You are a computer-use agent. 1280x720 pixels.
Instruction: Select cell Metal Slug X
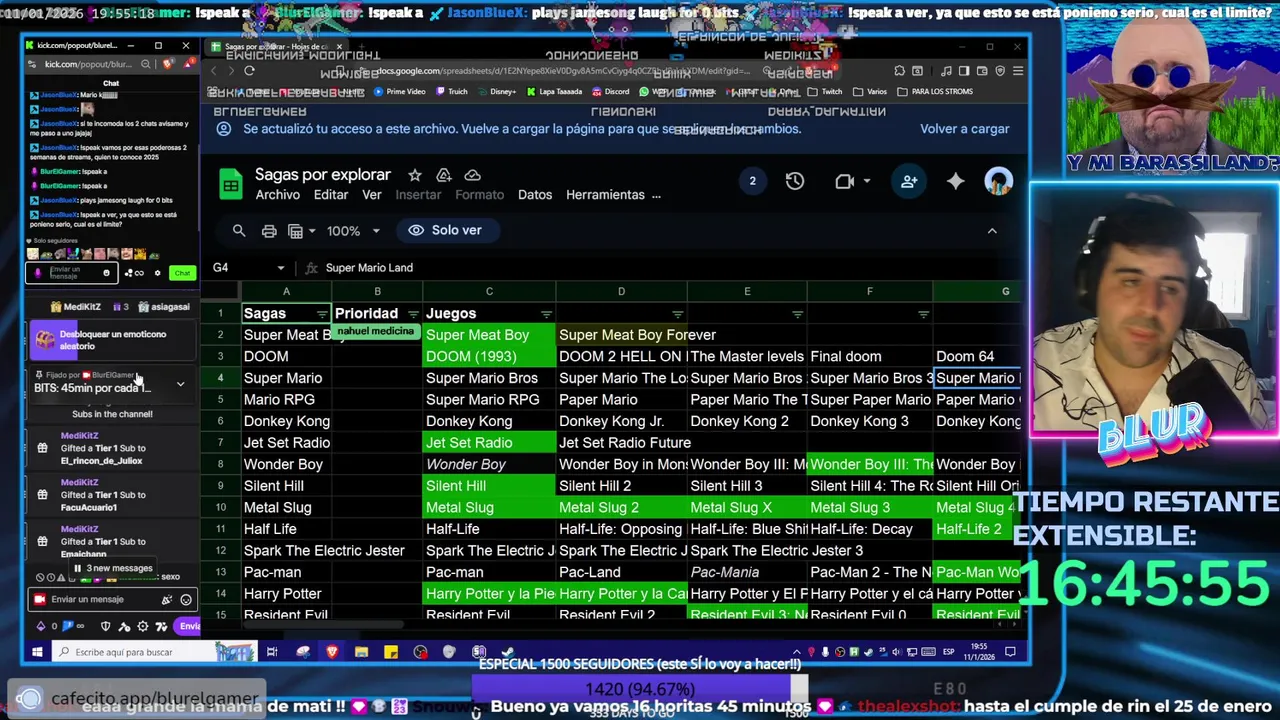(747, 507)
